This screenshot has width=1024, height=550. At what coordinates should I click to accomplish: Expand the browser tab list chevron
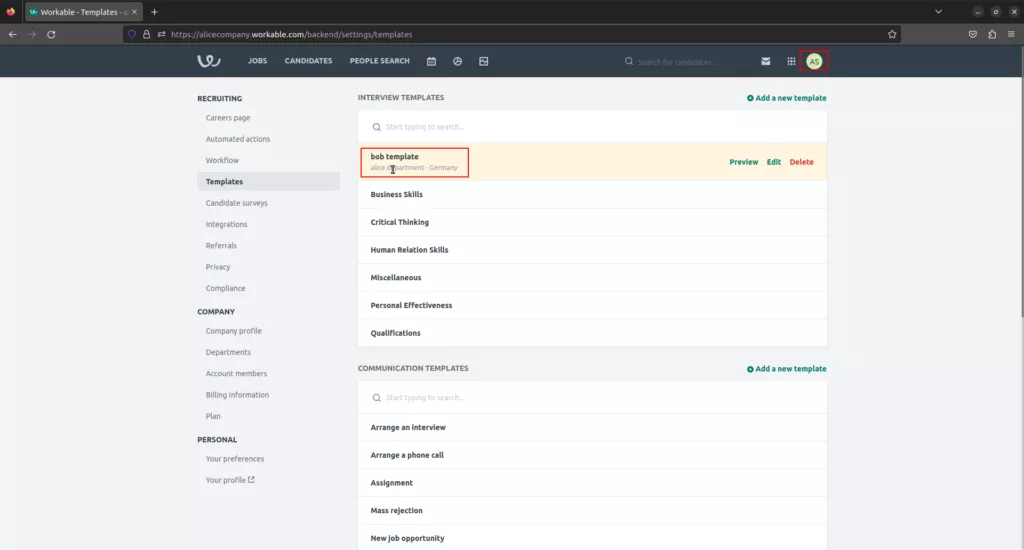tap(938, 12)
